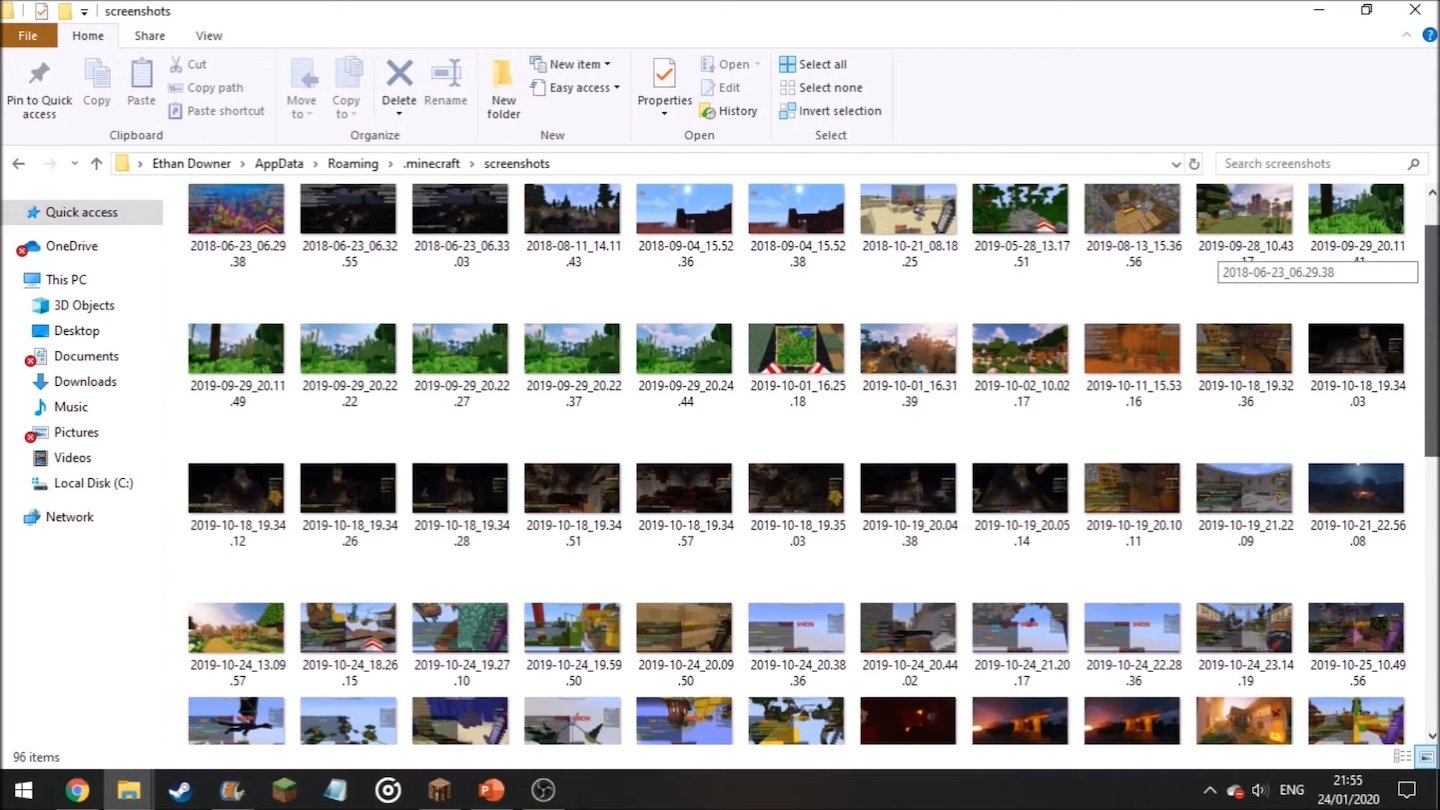
Task: Expand the address bar history dropdown
Action: [x=1175, y=164]
